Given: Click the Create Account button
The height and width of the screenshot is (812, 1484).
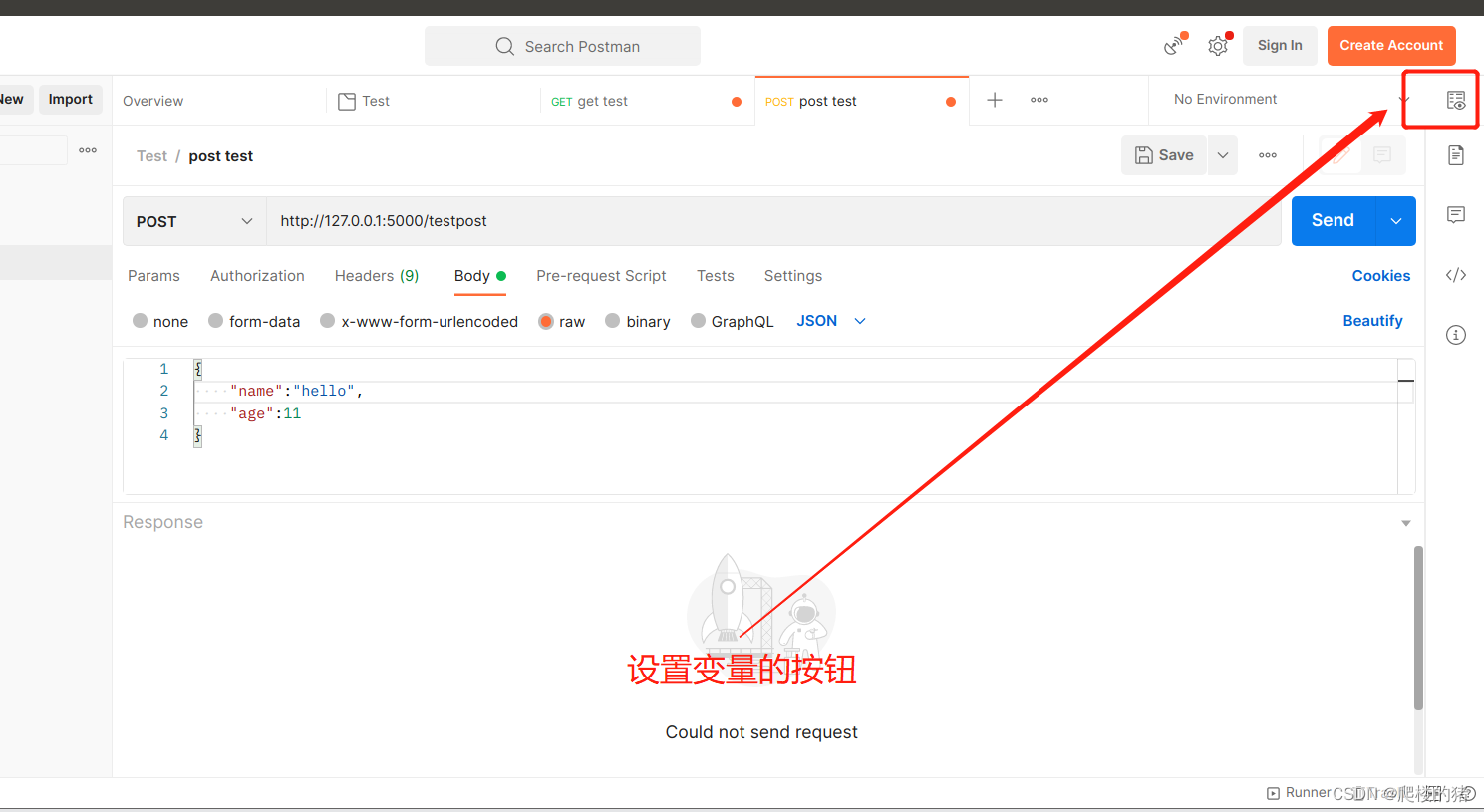Looking at the screenshot, I should [1391, 46].
